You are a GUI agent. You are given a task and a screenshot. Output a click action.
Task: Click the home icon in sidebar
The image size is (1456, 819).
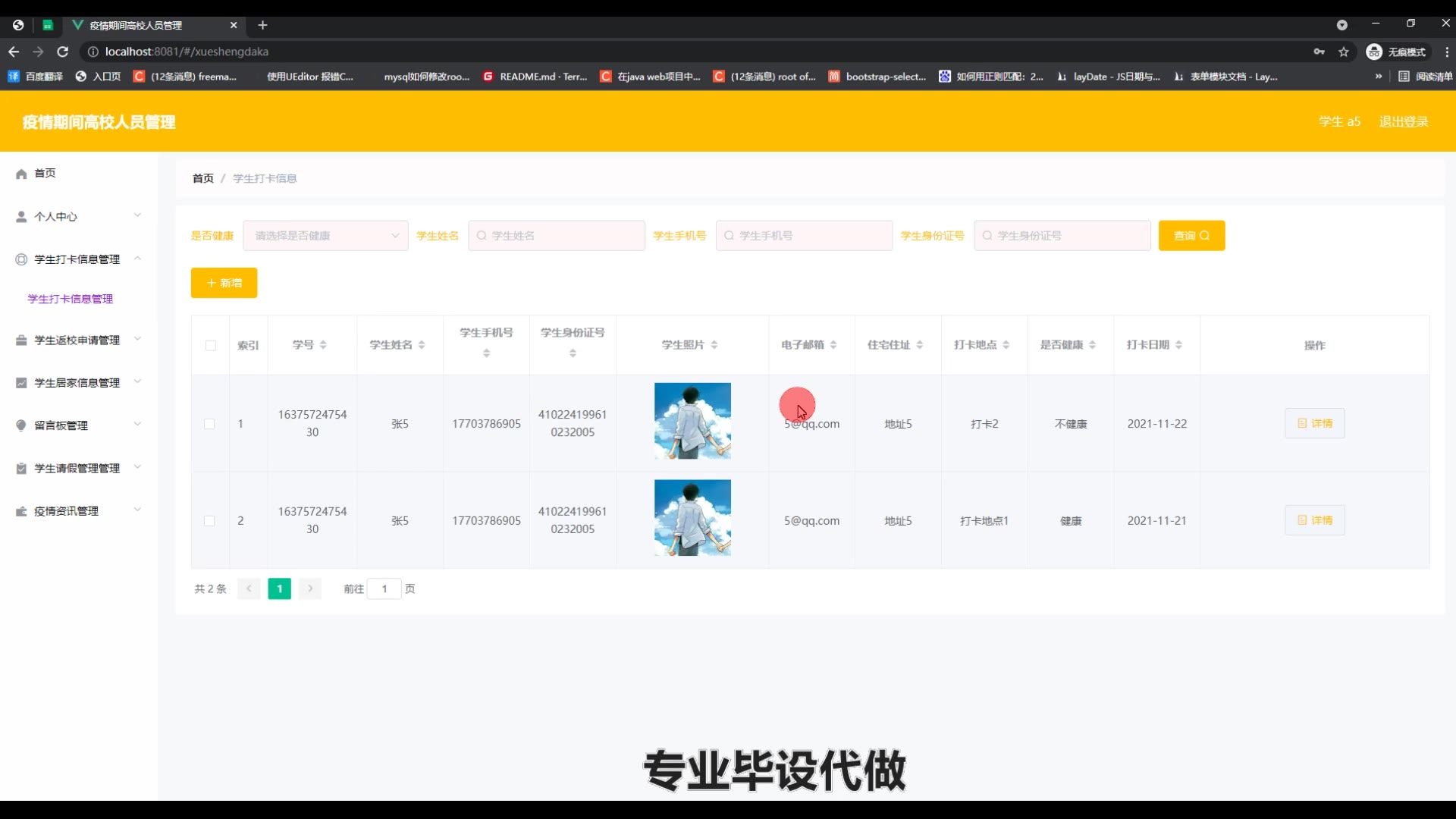pos(21,174)
